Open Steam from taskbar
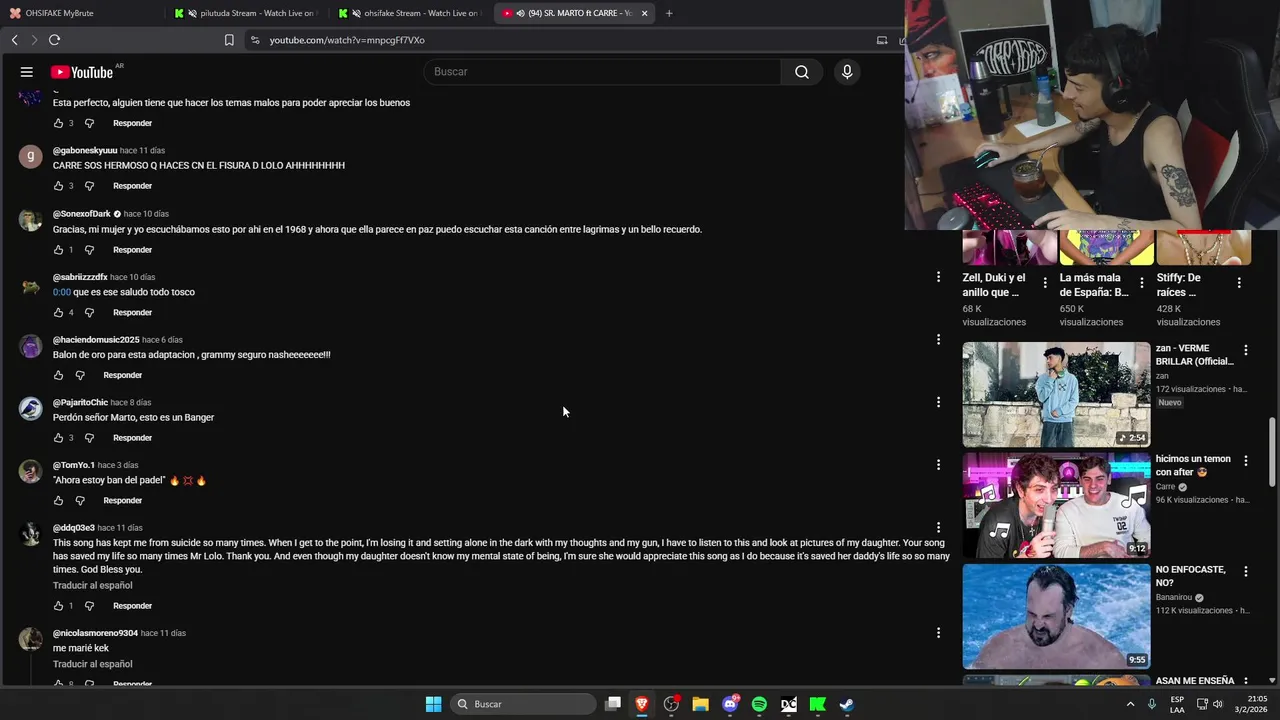1280x720 pixels. (x=847, y=704)
